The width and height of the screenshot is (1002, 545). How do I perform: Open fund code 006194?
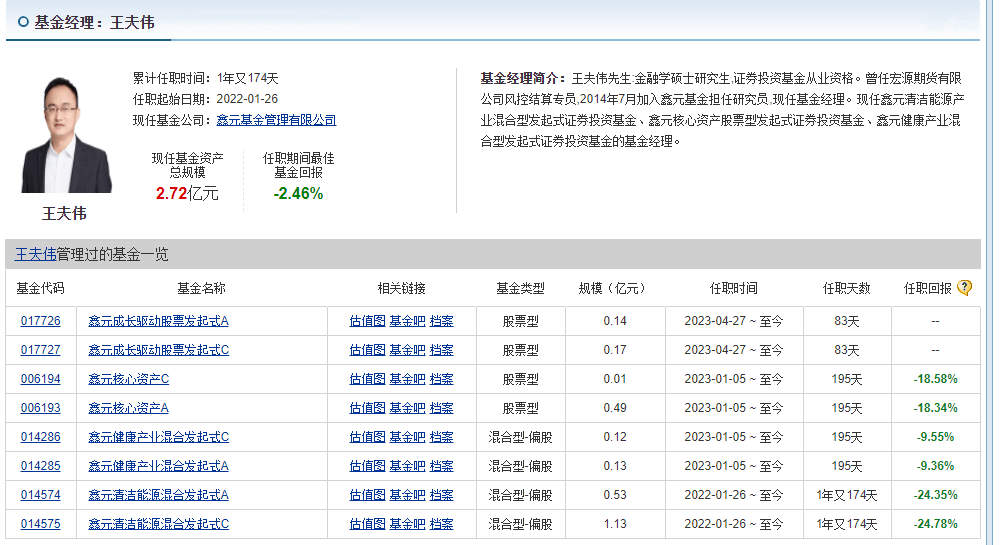pyautogui.click(x=40, y=379)
